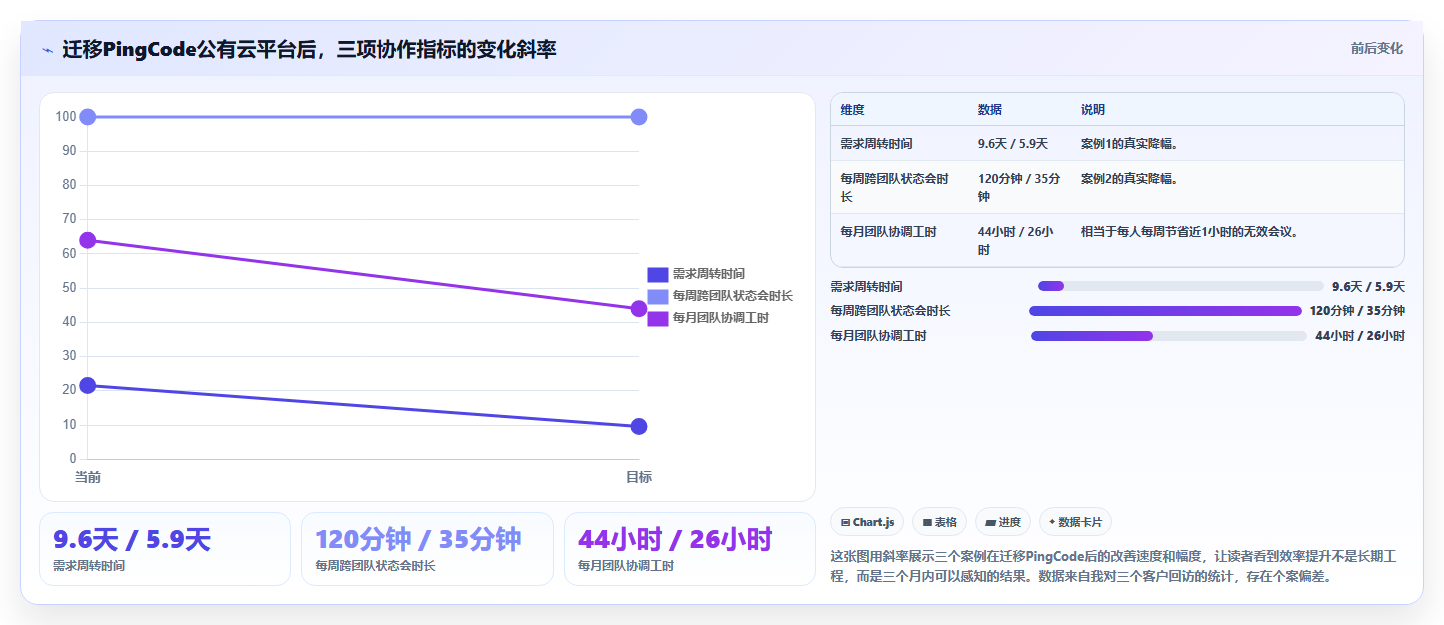Click purple 每月团队协调工时 point at 目标

639,309
